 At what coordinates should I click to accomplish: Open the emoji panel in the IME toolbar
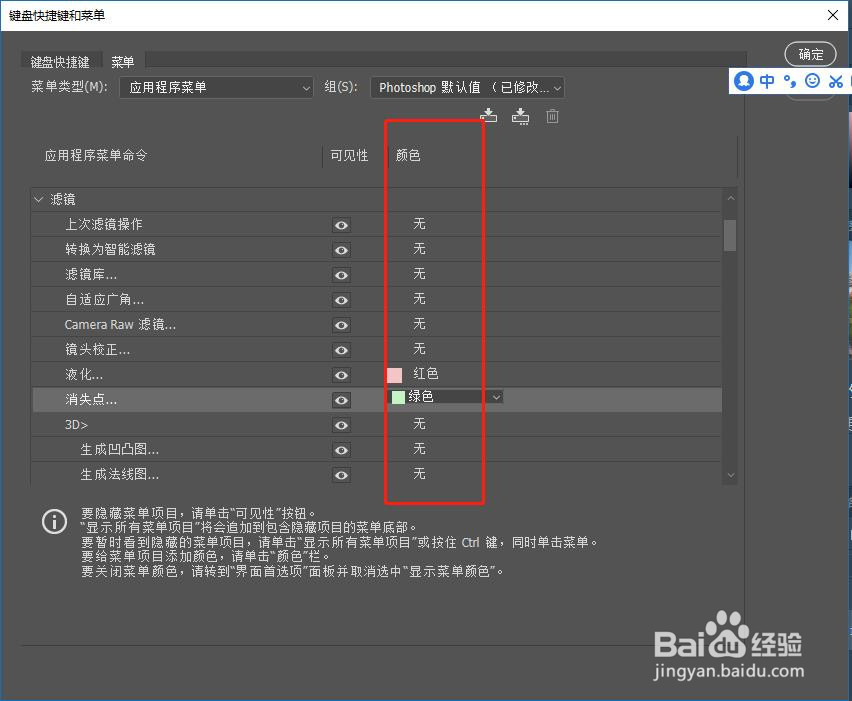click(813, 81)
